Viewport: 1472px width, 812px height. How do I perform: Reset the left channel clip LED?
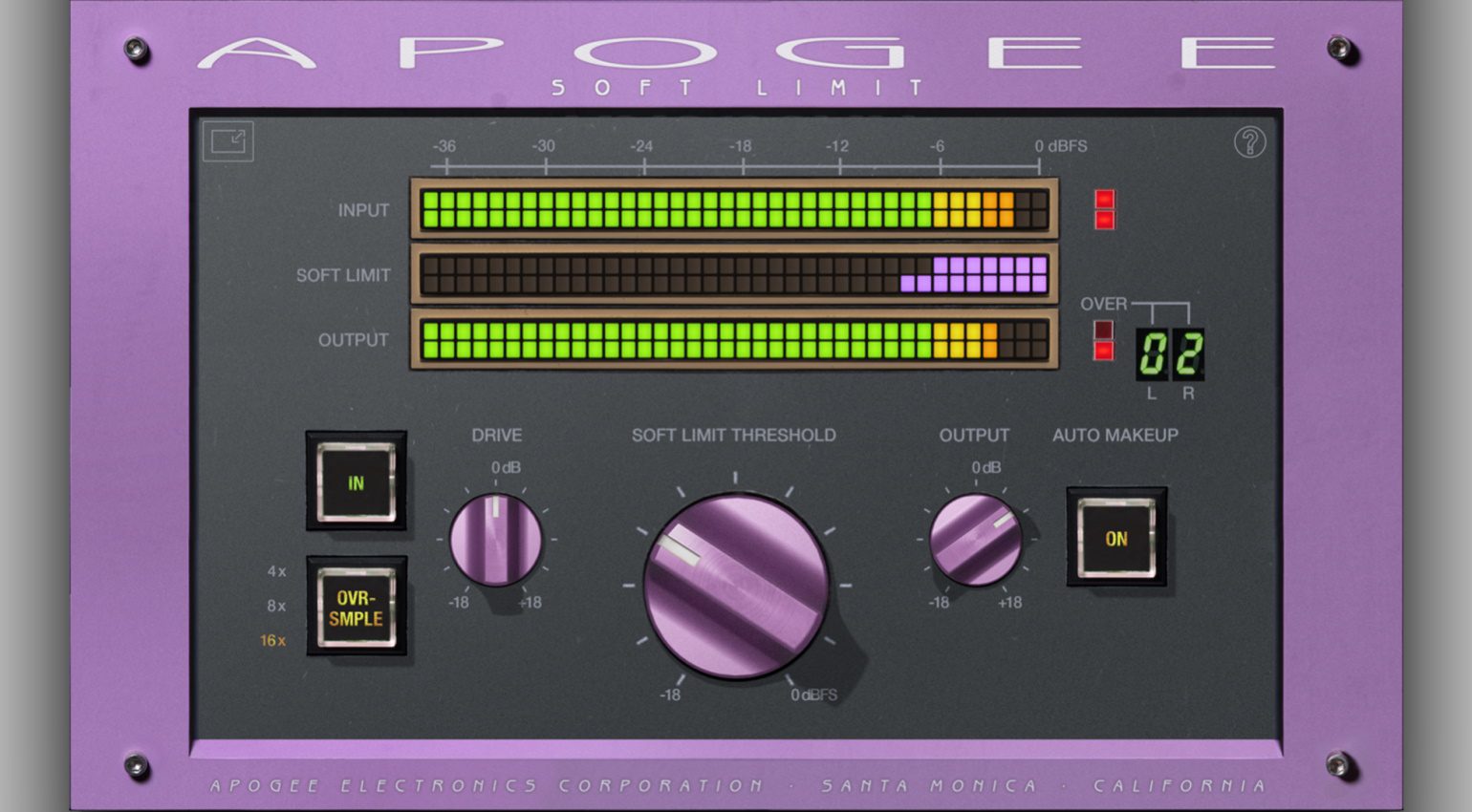coord(1104,200)
